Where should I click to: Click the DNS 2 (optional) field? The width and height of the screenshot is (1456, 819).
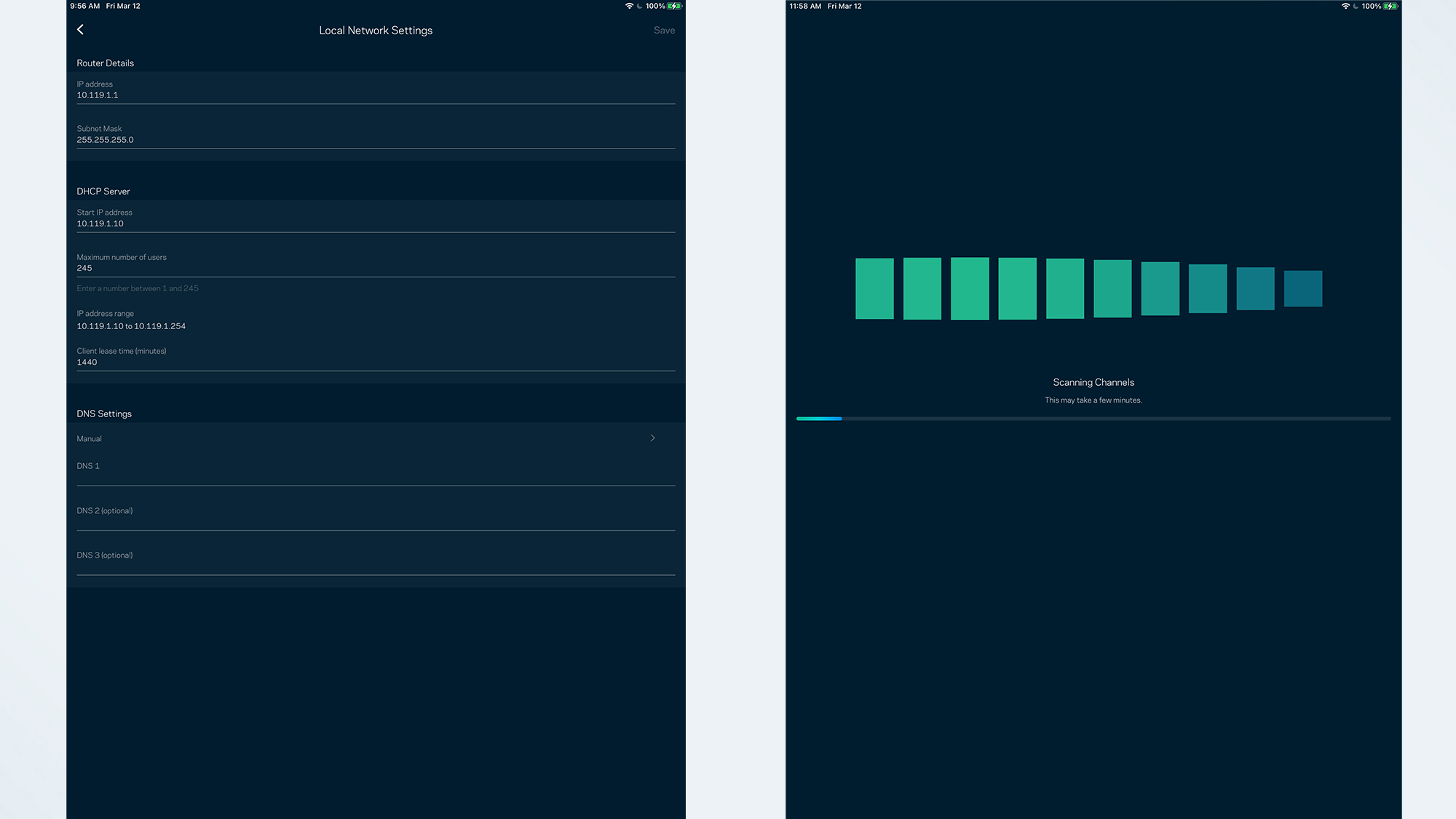[376, 517]
